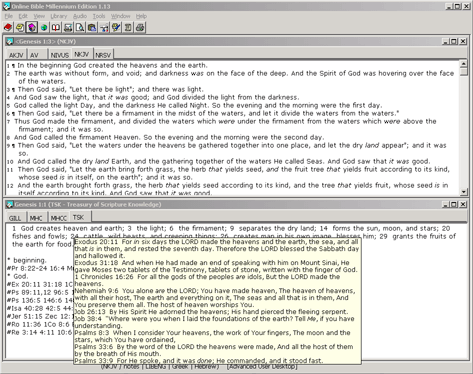The height and width of the screenshot is (374, 473).
Task: Click the '#Ps 136:5 146:6' reference line
Action: [40, 300]
